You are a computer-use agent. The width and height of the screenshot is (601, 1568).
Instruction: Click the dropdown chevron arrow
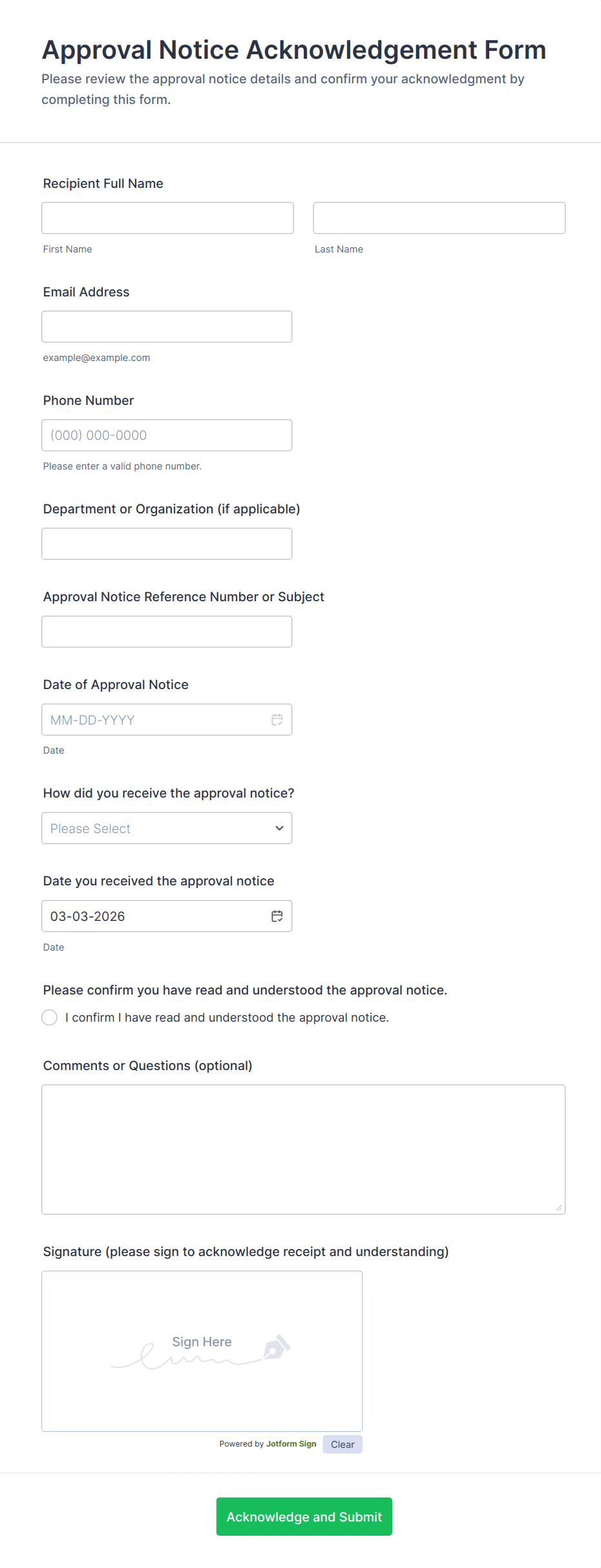(x=279, y=828)
